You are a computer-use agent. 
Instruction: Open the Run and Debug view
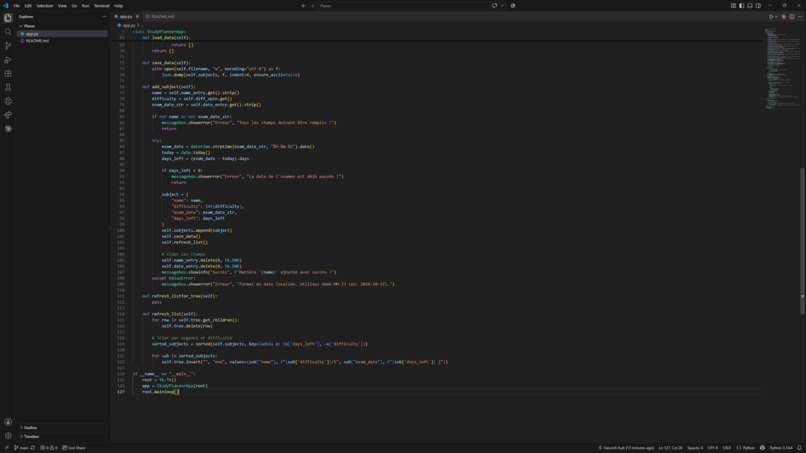coord(8,60)
